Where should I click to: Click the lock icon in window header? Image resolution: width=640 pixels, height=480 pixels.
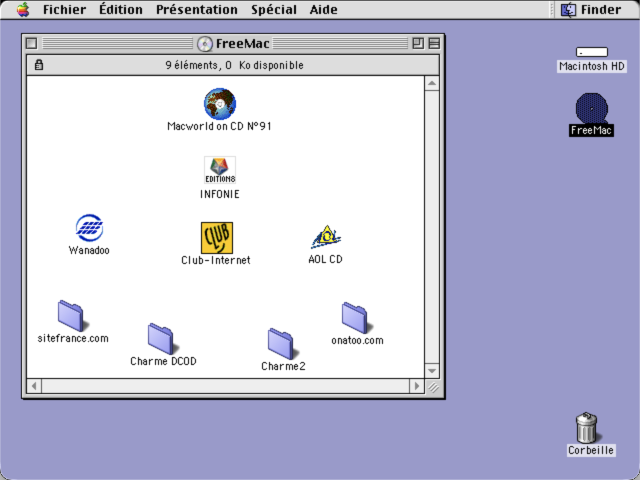[x=39, y=64]
